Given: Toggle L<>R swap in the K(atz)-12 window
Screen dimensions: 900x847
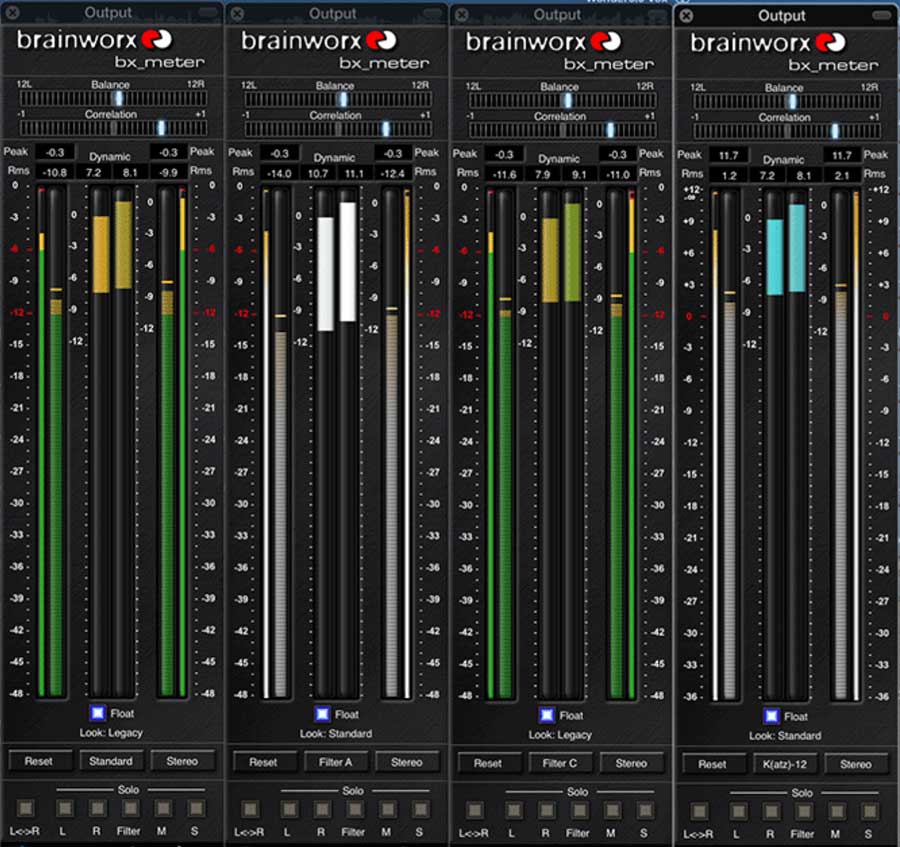Looking at the screenshot, I should click(699, 812).
